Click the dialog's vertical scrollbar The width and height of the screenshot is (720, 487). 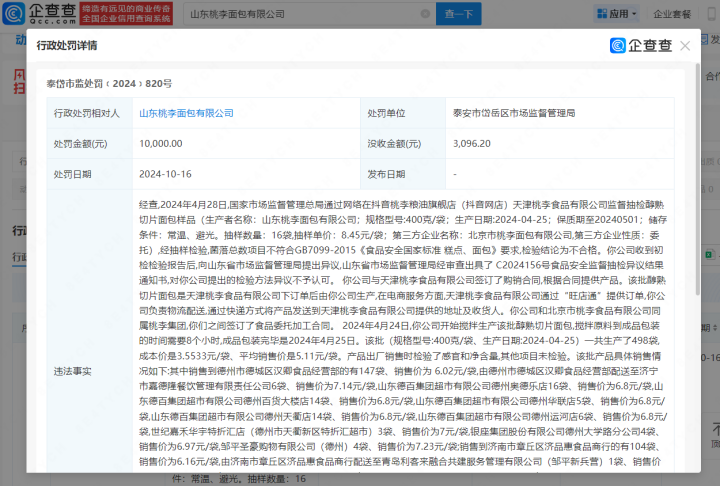pyautogui.click(x=698, y=179)
